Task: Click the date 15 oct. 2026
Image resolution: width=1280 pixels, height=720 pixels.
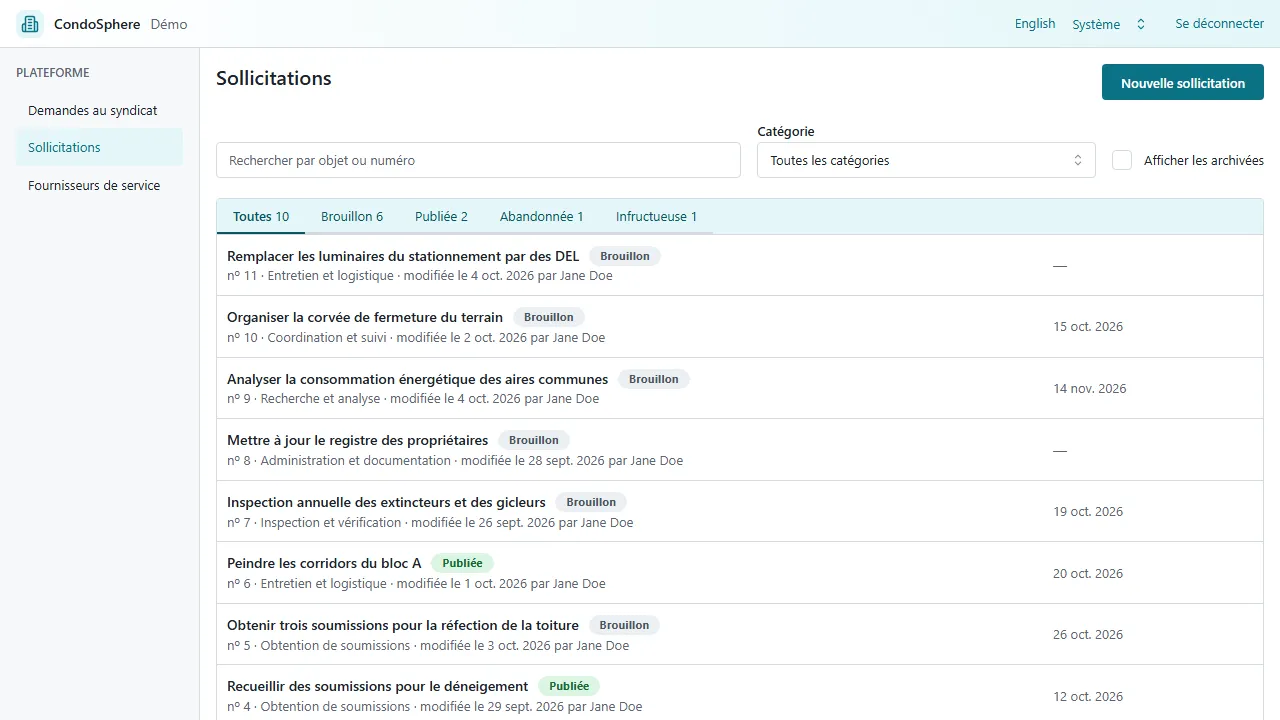Action: (1088, 327)
